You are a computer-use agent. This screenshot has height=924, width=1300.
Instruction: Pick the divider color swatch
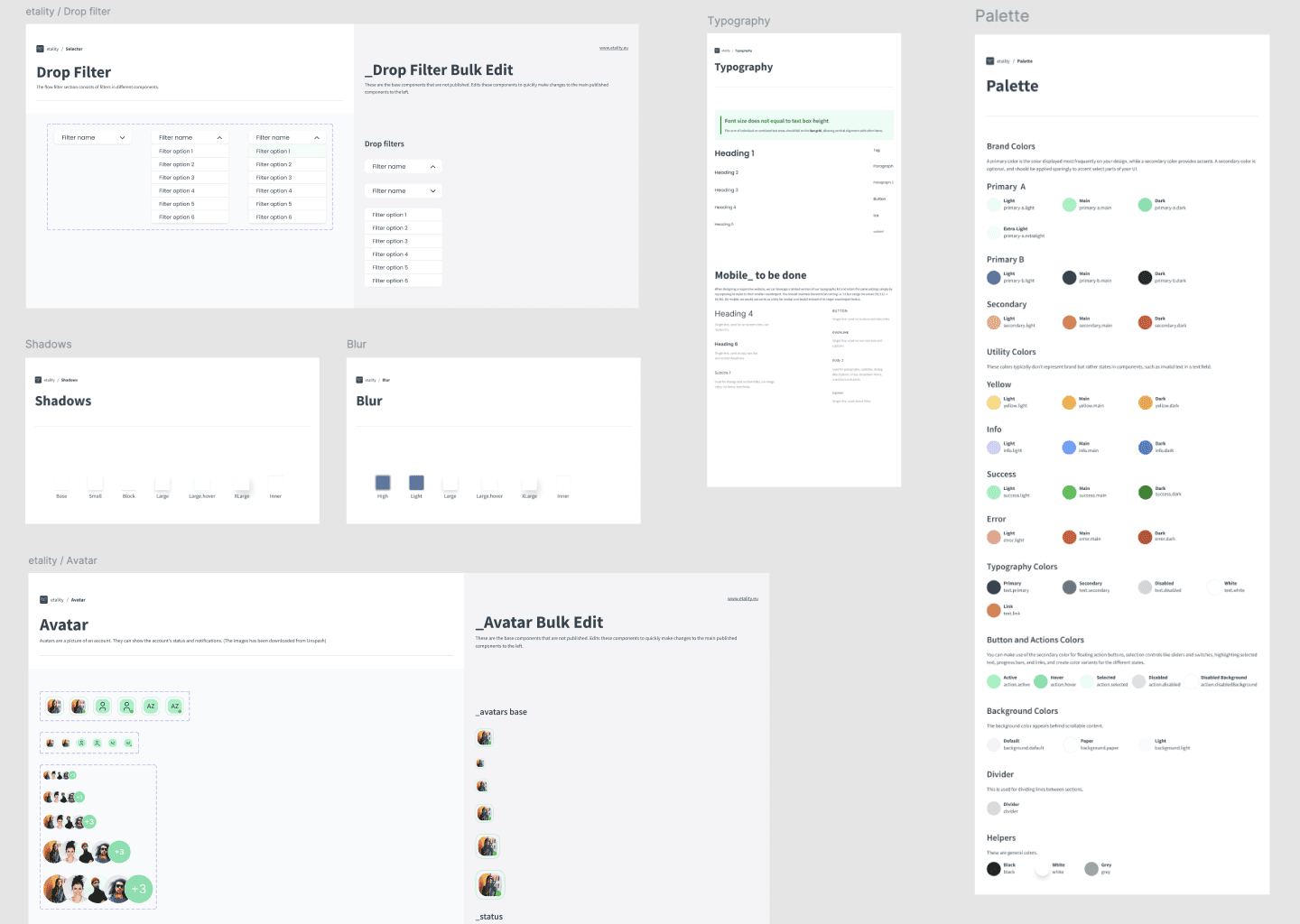[994, 808]
